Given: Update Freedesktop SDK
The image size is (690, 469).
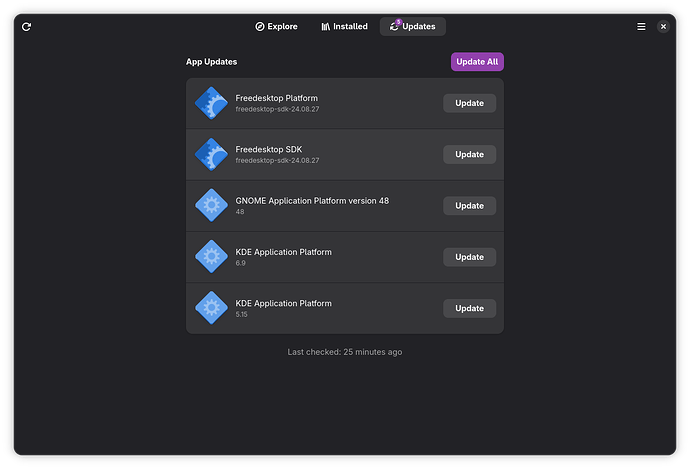Looking at the screenshot, I should 469,154.
